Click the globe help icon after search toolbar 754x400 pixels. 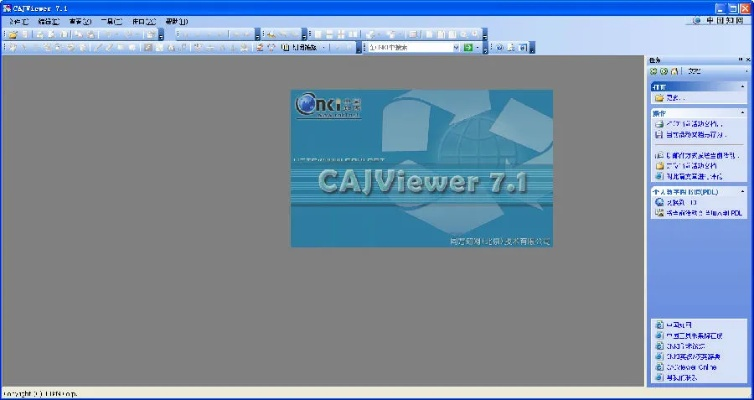tap(499, 48)
